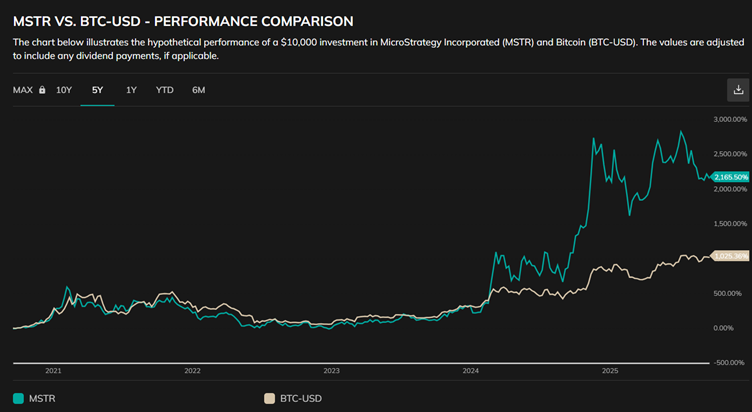Click the MSTR VS. BTC-USD heading
This screenshot has height=412, width=752.
tap(183, 22)
